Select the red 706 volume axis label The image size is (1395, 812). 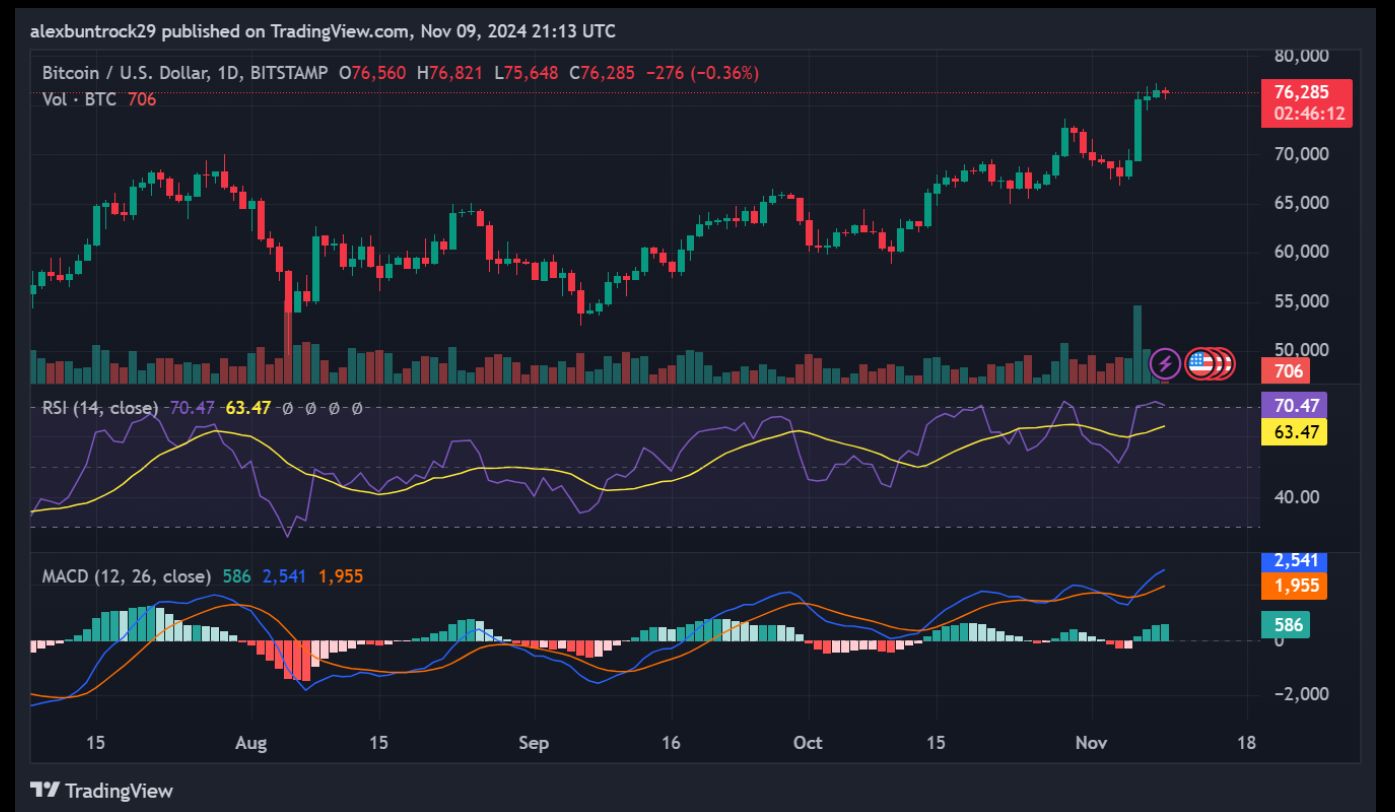click(1290, 372)
